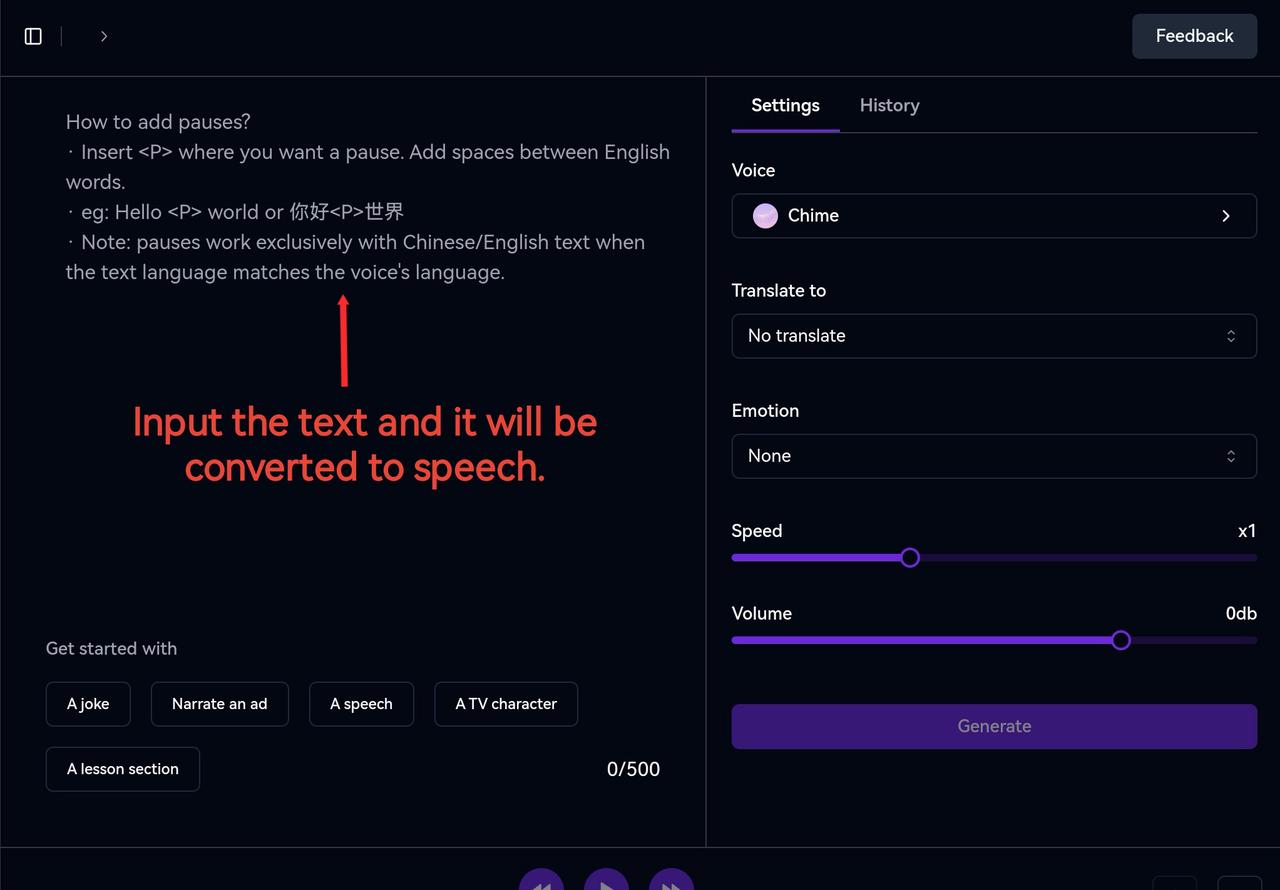Pick the "A TV character" prompt
Image resolution: width=1280 pixels, height=890 pixels.
tap(506, 704)
